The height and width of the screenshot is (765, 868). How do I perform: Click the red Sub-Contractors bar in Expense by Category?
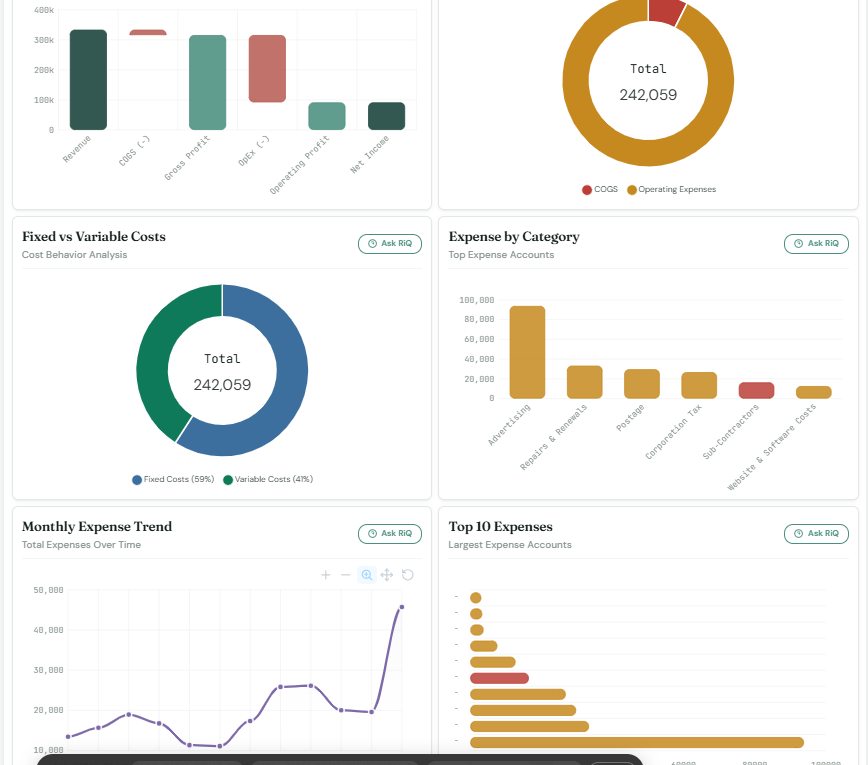pyautogui.click(x=756, y=390)
